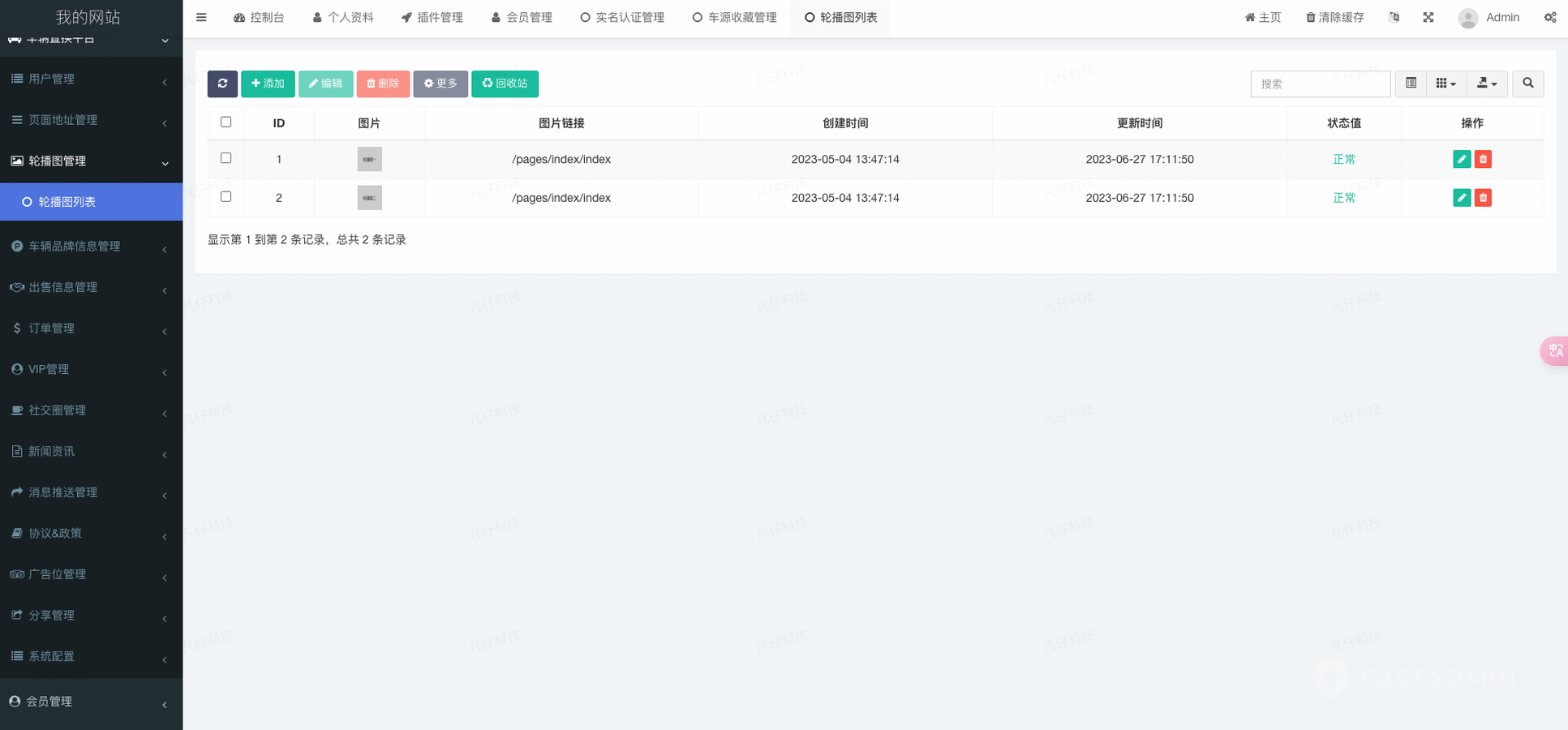Click the refresh table icon button

222,84
